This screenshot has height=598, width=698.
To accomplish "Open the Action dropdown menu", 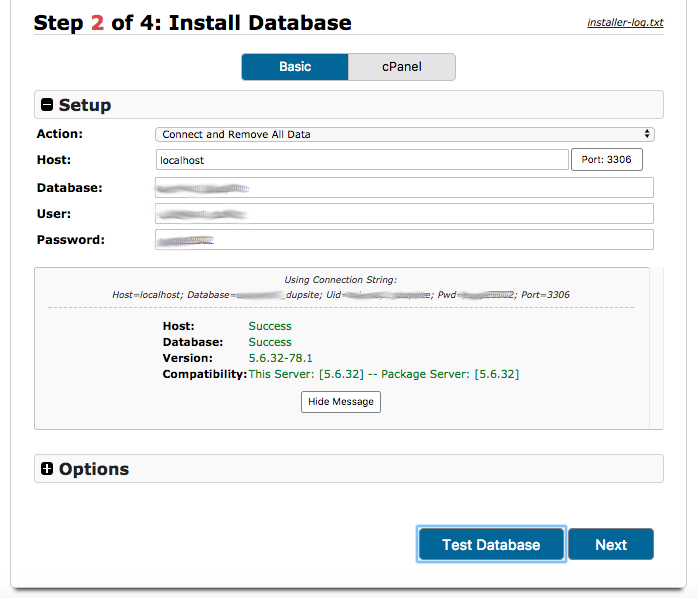I will [404, 134].
